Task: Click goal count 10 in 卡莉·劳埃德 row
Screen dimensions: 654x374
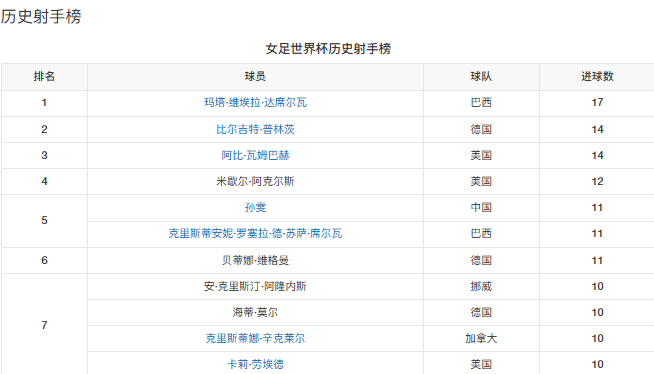Action: 597,364
